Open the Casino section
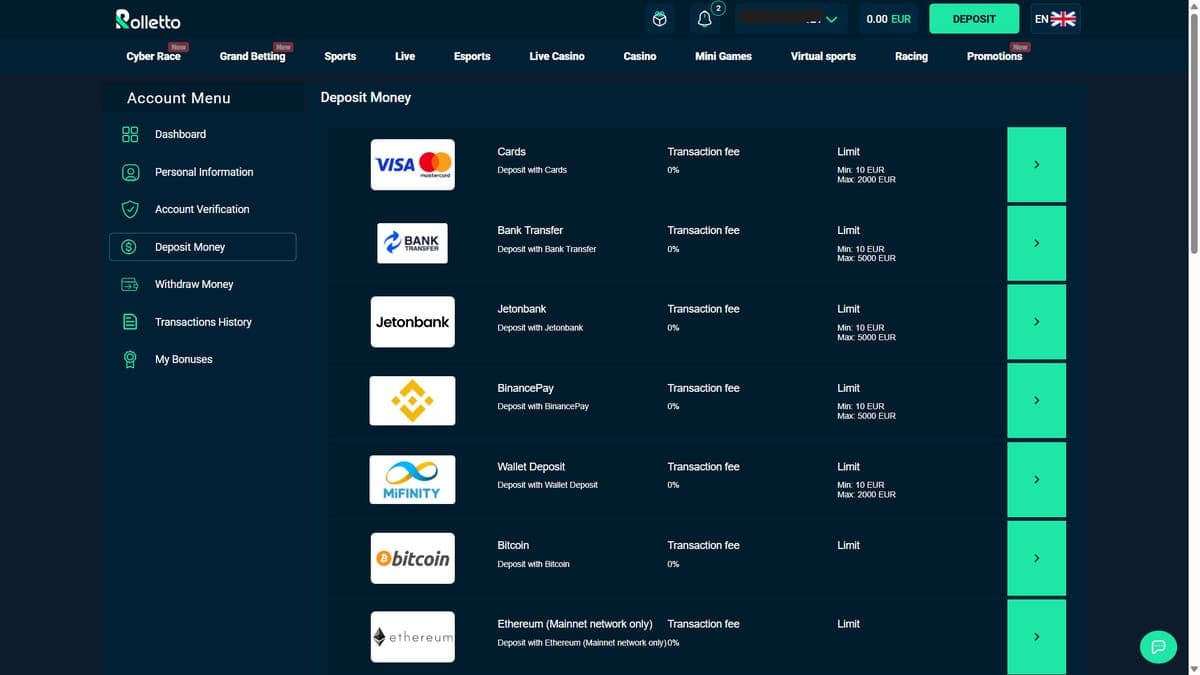 click(x=640, y=56)
